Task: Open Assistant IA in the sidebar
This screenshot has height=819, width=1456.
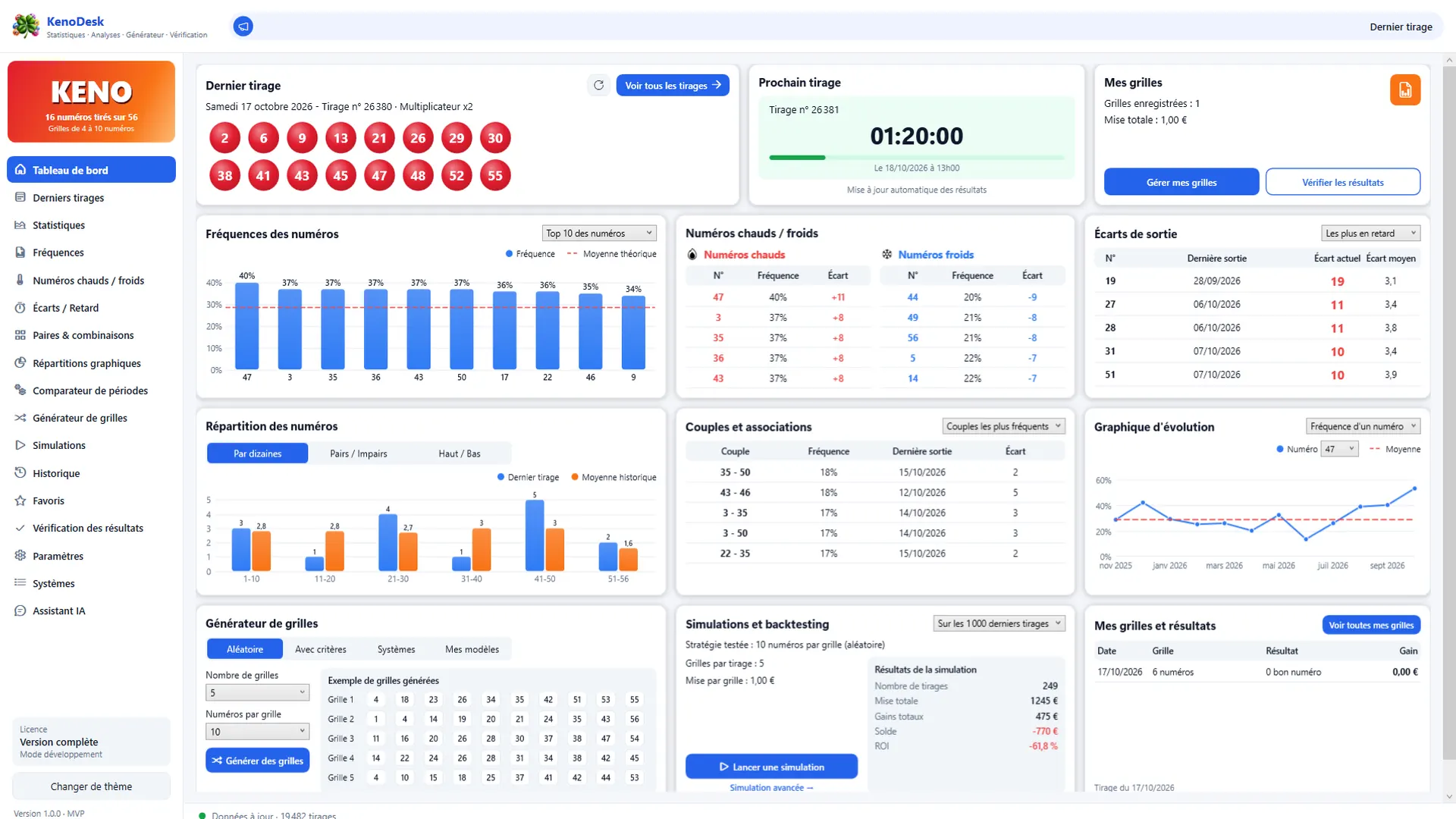Action: [x=91, y=610]
